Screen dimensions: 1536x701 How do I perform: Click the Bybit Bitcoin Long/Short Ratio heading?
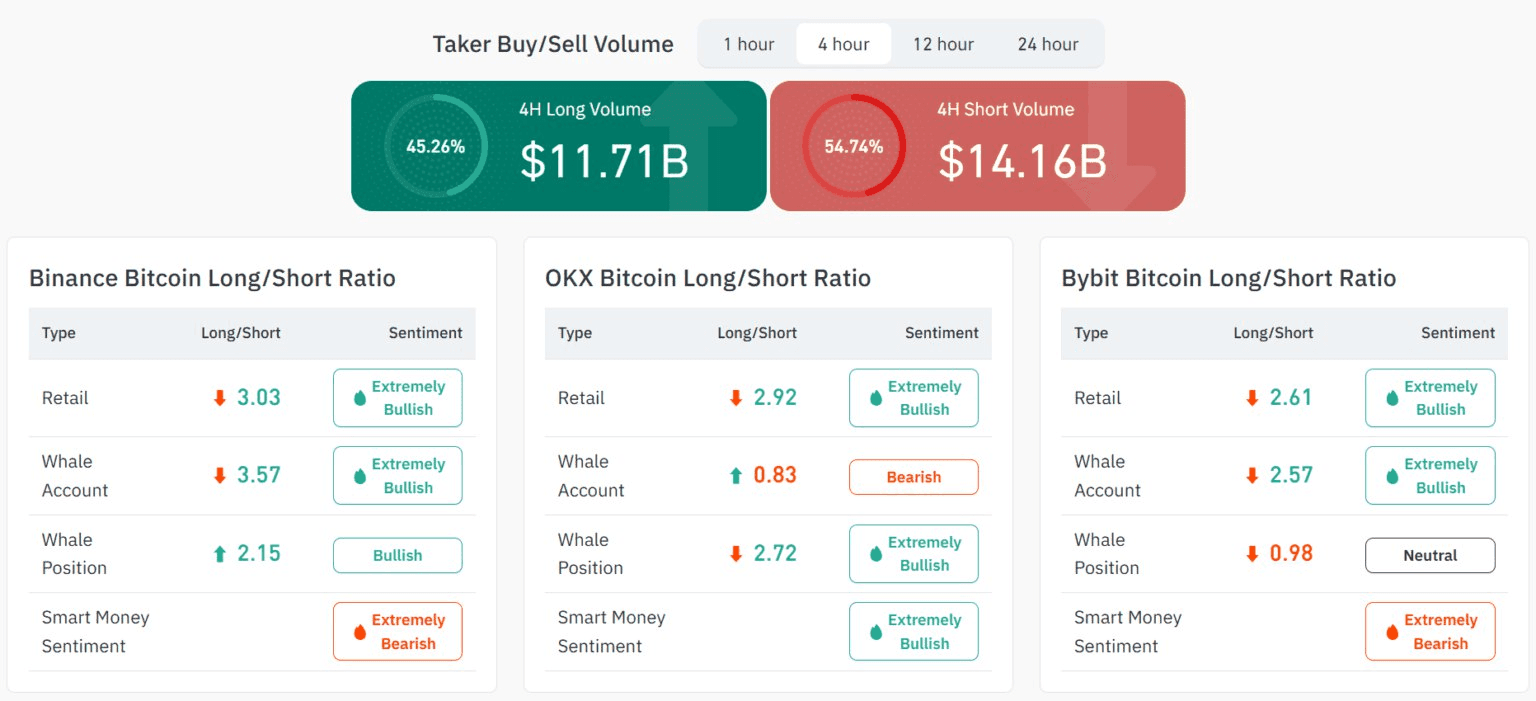pos(1228,278)
